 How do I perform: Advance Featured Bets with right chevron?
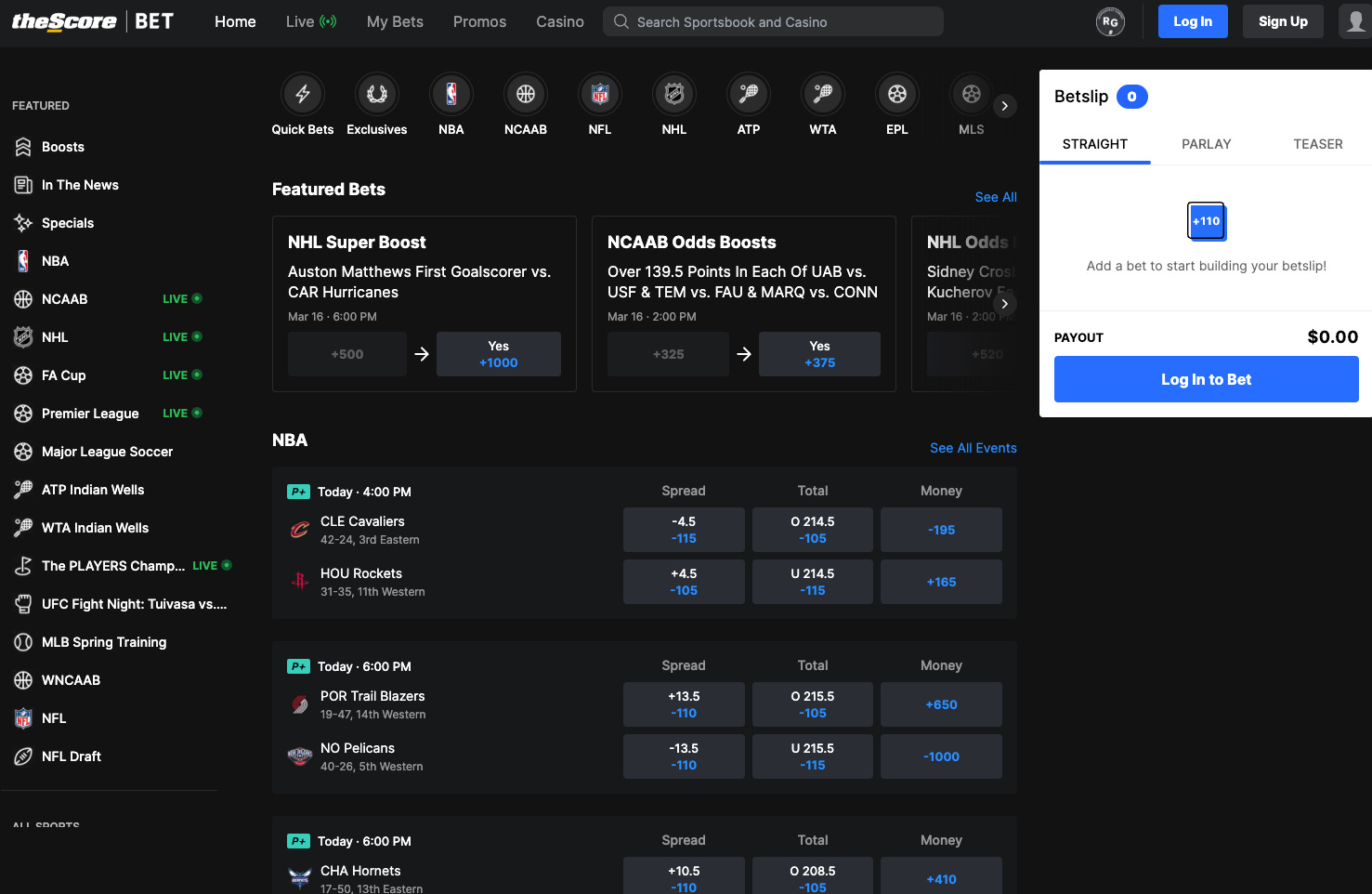[x=1004, y=304]
